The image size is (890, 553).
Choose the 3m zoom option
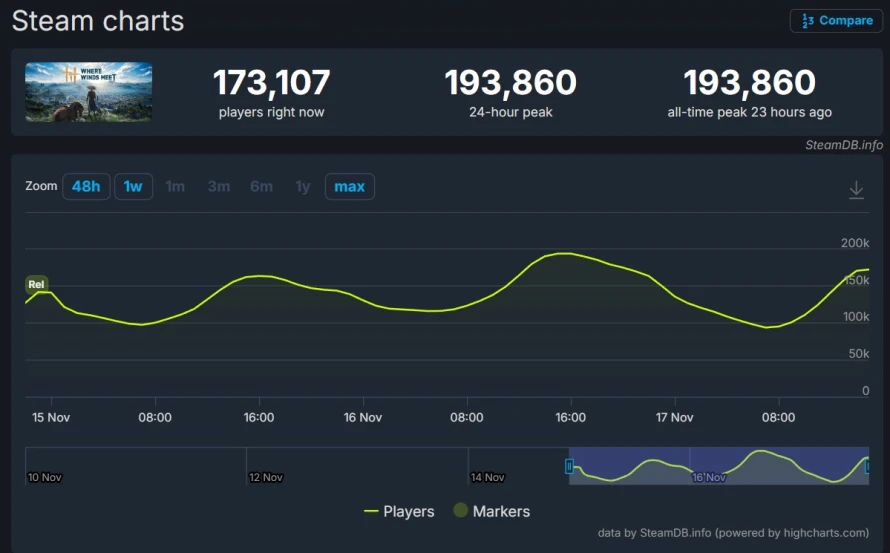[x=219, y=187]
